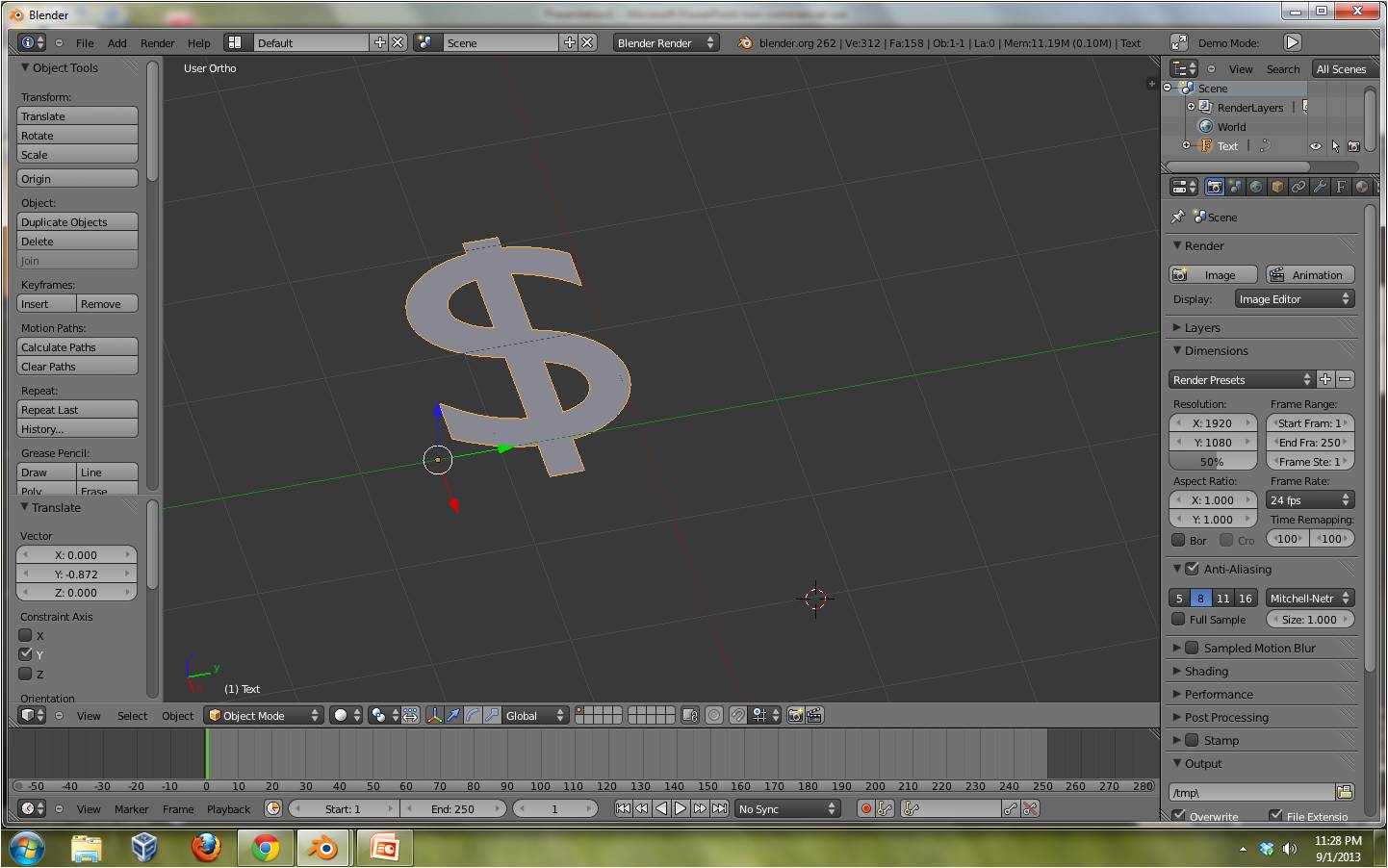Viewport: 1388px width, 868px height.
Task: Click the red auto-keyframe record button
Action: pos(865,808)
